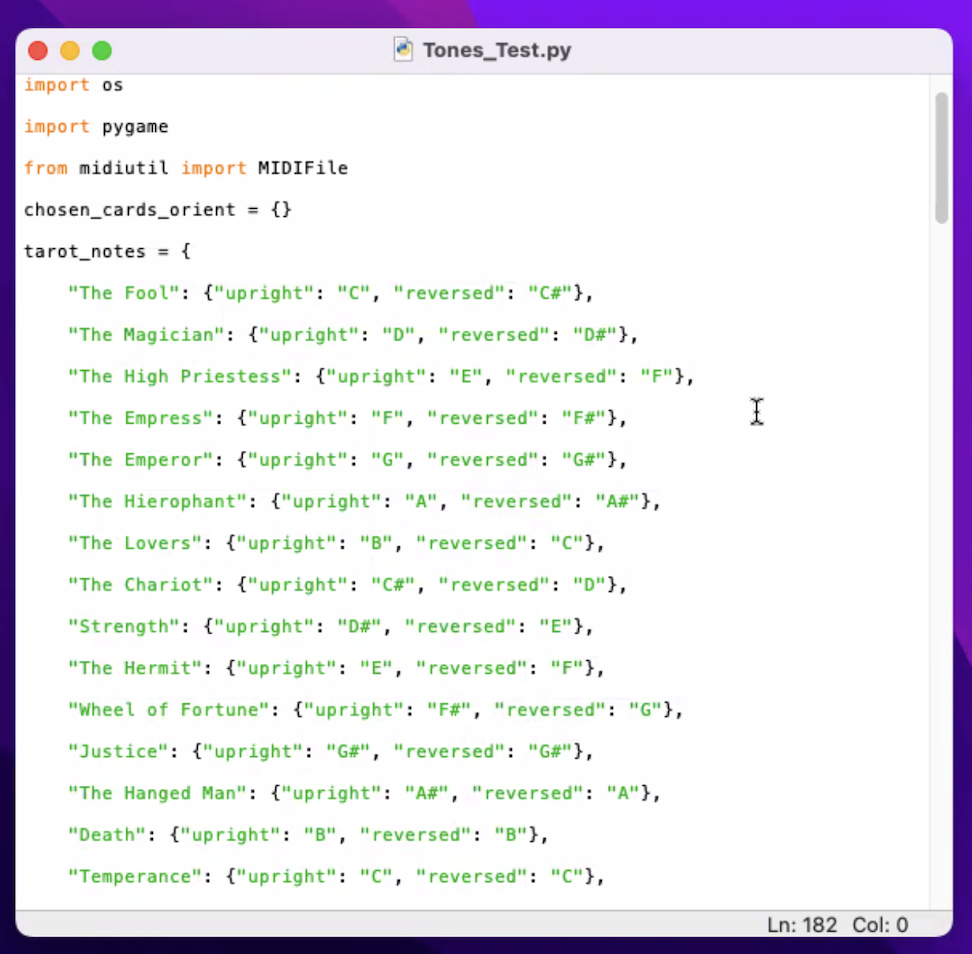Click the "The Chariot" dictionary key
The image size is (972, 954).
click(141, 585)
